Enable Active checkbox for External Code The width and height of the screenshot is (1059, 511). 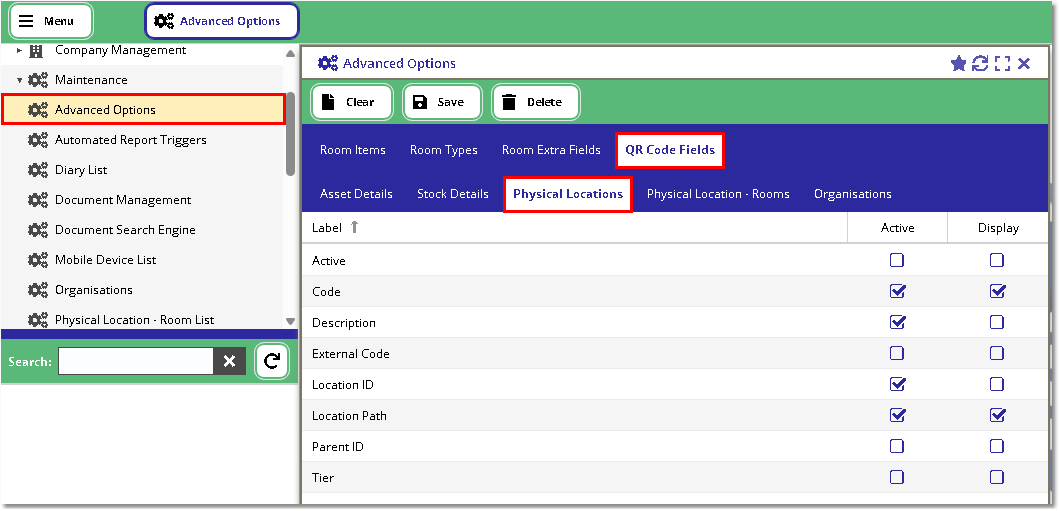point(897,353)
